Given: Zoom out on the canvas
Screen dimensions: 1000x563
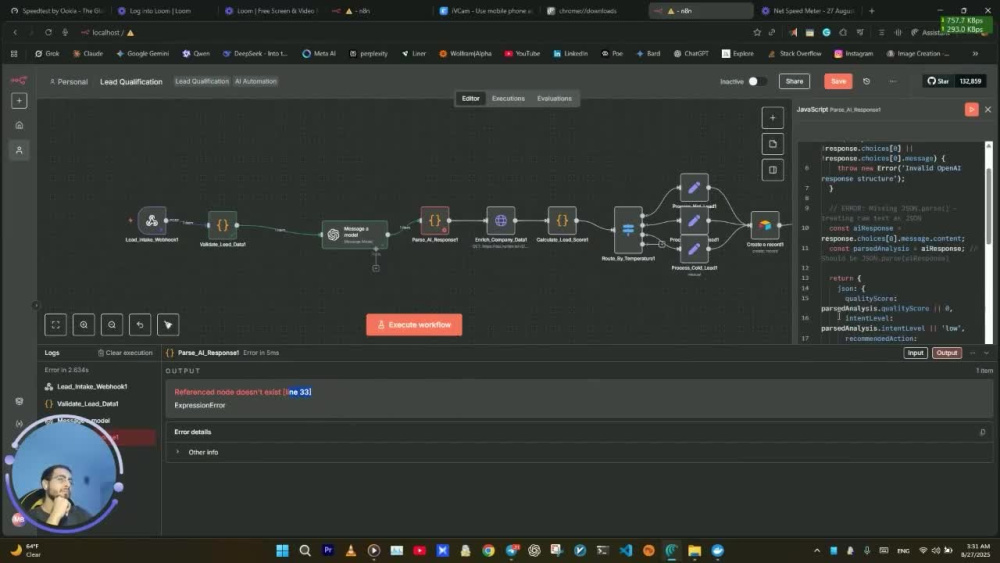Looking at the screenshot, I should tap(112, 325).
